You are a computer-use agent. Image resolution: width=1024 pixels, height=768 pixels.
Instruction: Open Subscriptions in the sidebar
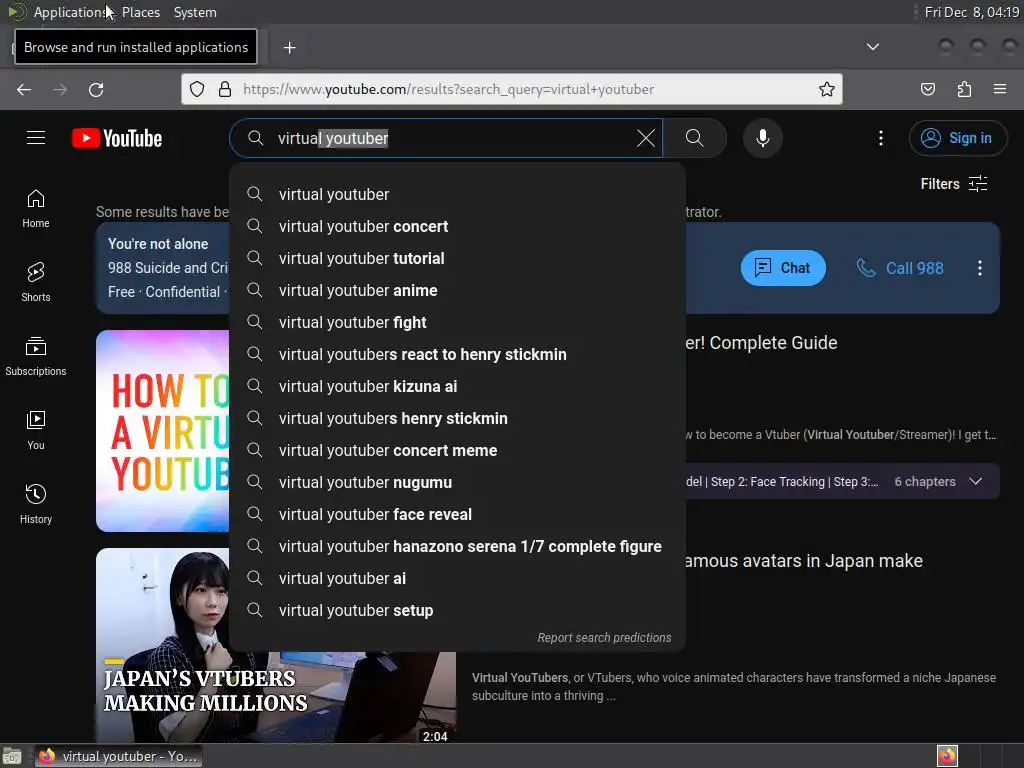click(36, 357)
